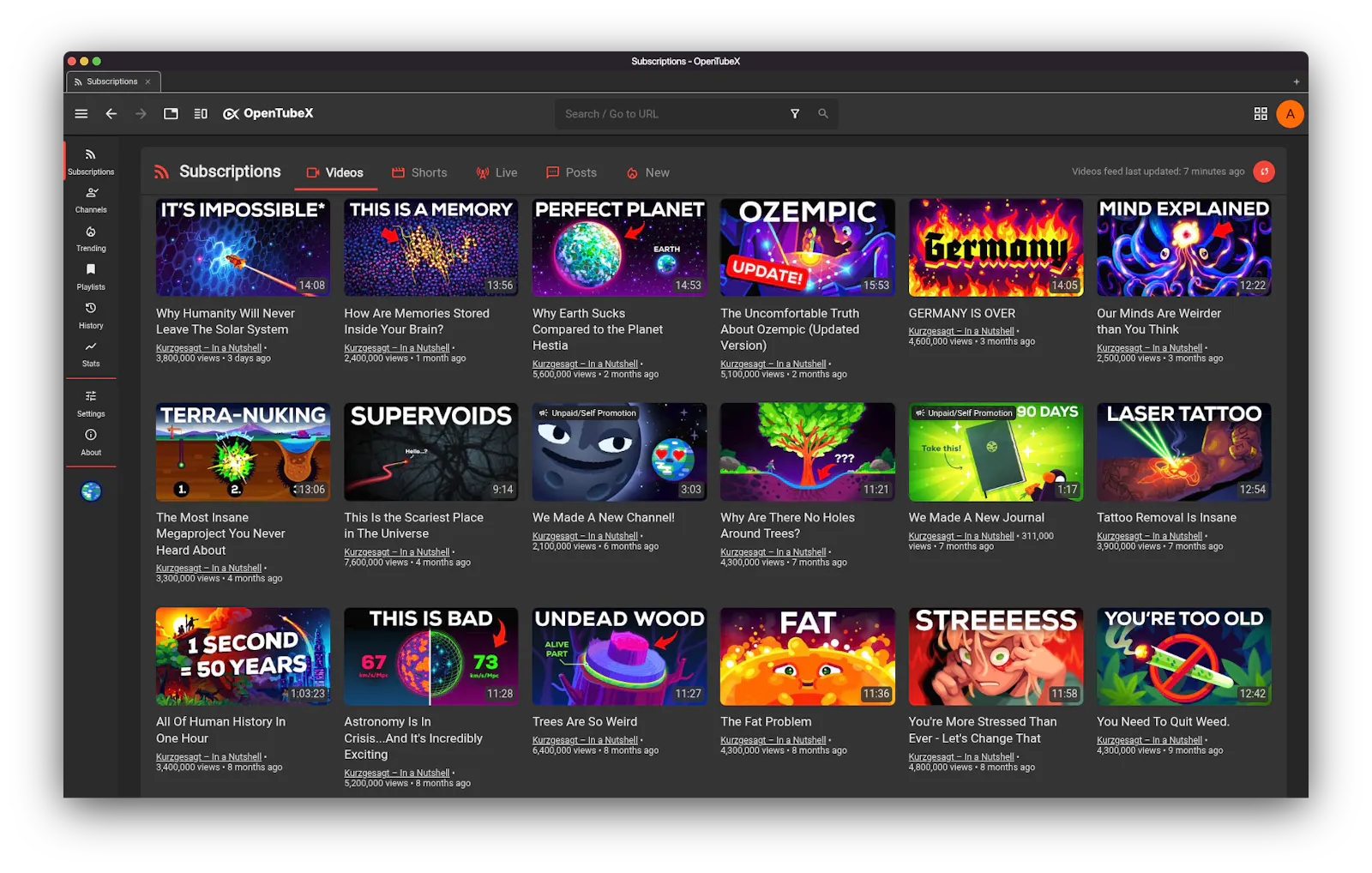Open the SUPERVOIDS thumbnail
Viewport: 1372px width, 873px height.
pyautogui.click(x=431, y=452)
